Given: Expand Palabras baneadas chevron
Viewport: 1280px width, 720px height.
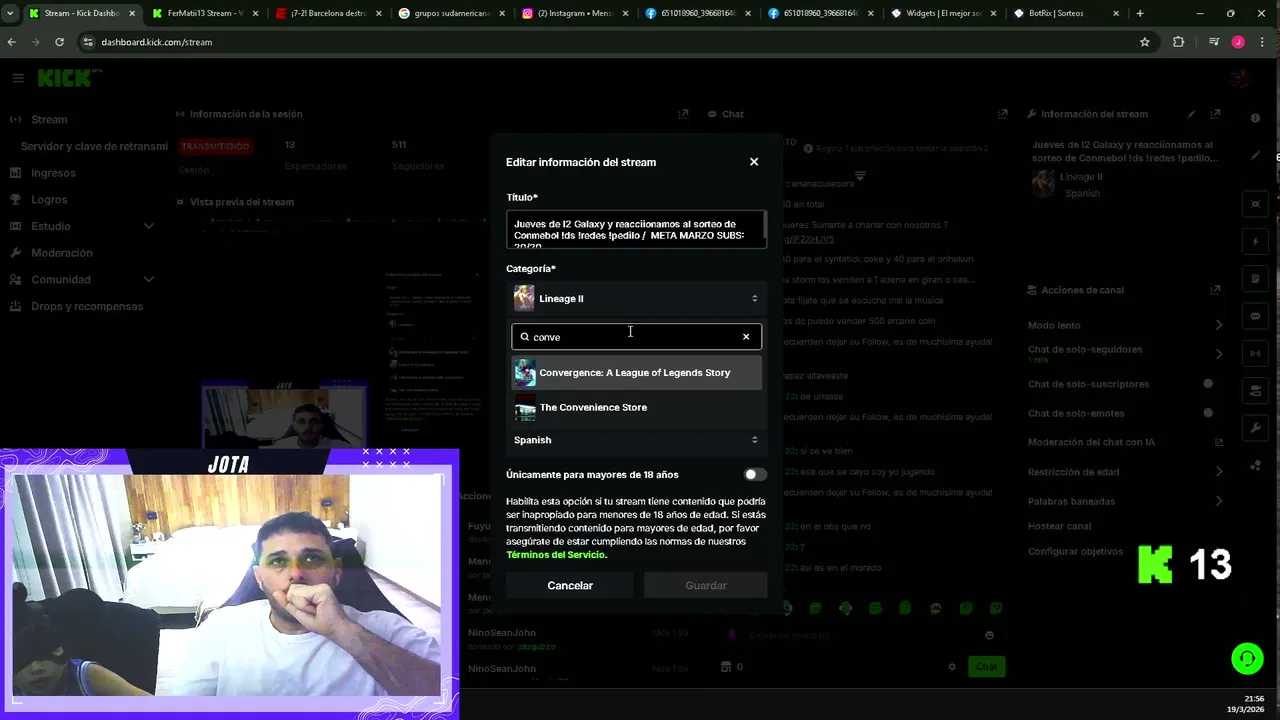Looking at the screenshot, I should click(1219, 501).
